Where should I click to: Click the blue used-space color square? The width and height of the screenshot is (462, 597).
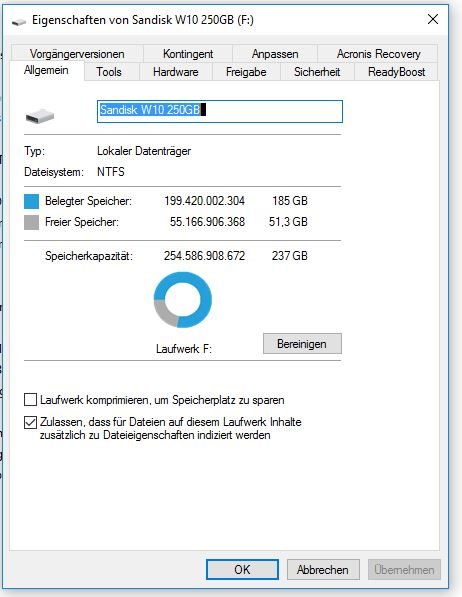tap(31, 201)
